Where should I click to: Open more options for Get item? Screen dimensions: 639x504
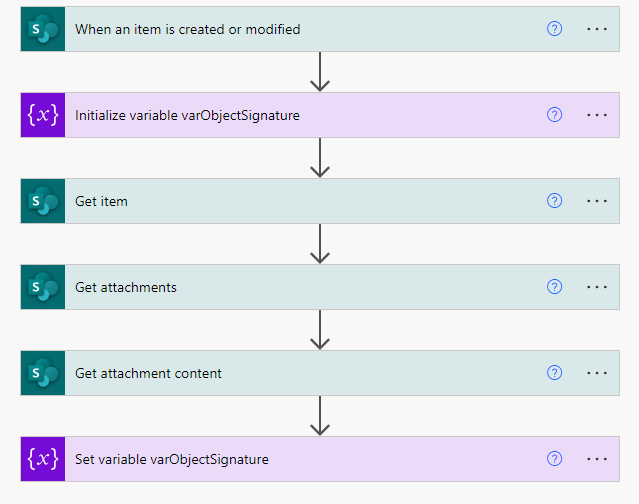[x=597, y=201]
